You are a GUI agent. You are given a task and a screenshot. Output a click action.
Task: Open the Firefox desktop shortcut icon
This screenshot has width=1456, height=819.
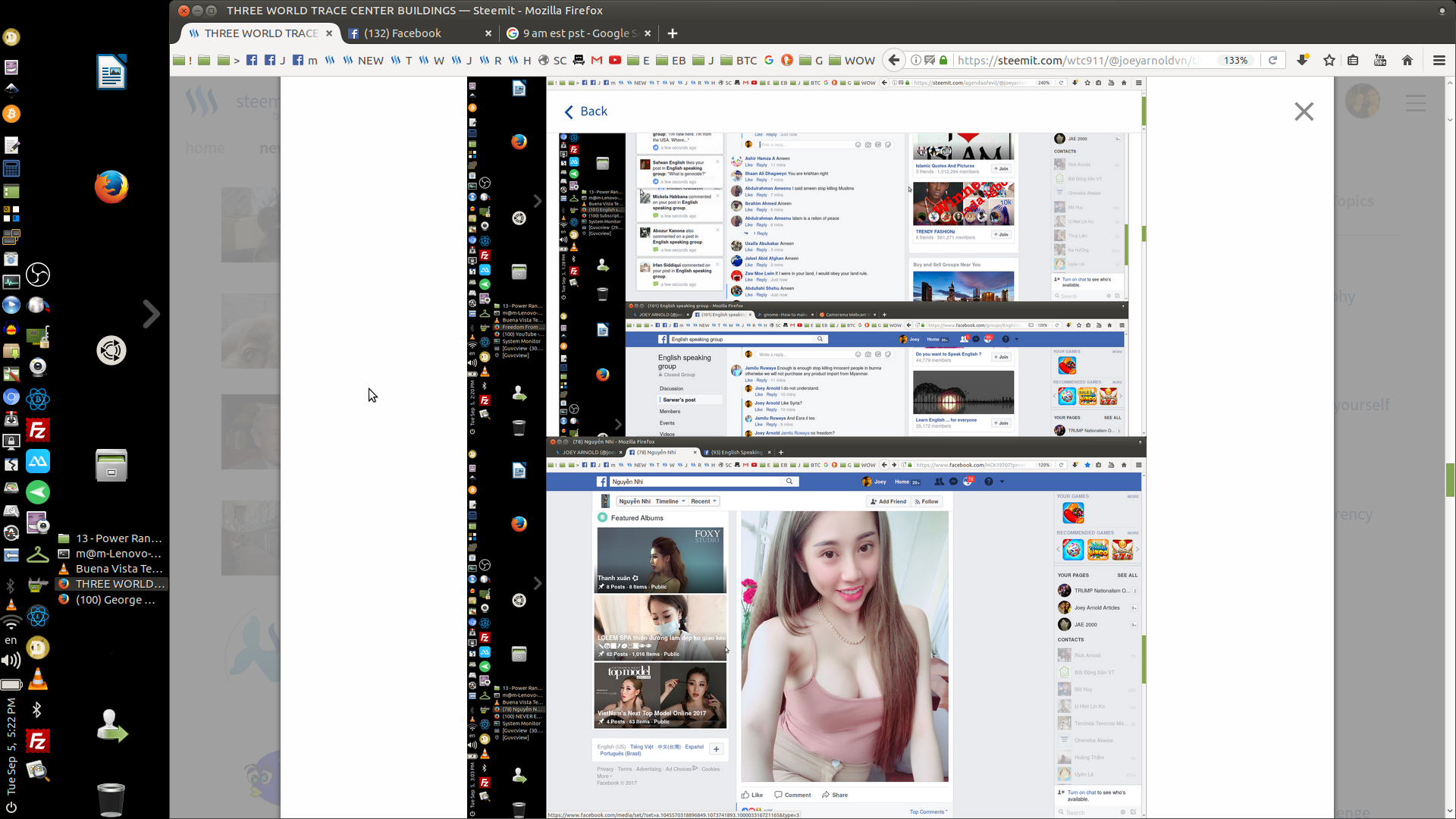point(111,187)
